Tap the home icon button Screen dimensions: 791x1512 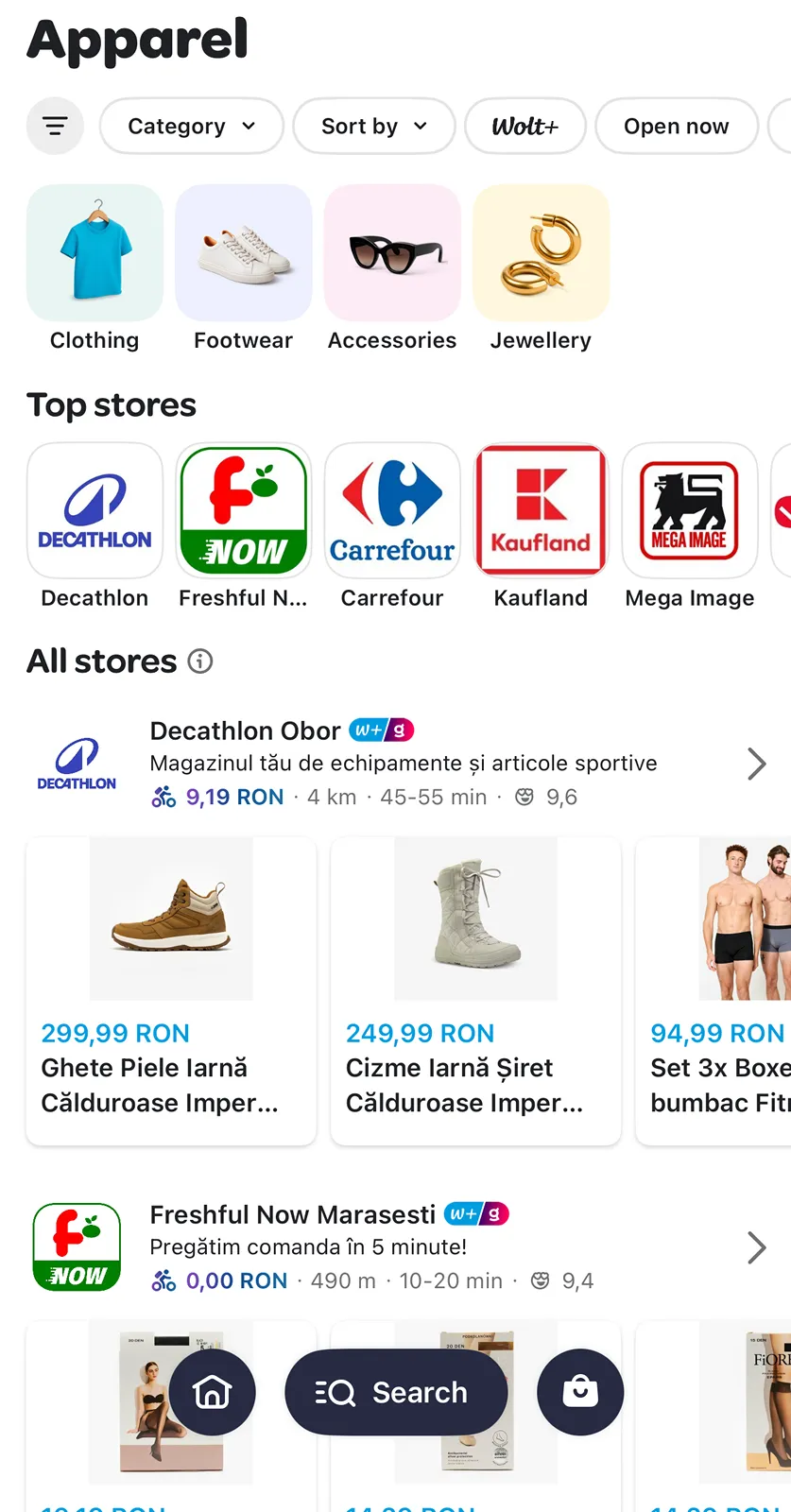(x=212, y=1392)
